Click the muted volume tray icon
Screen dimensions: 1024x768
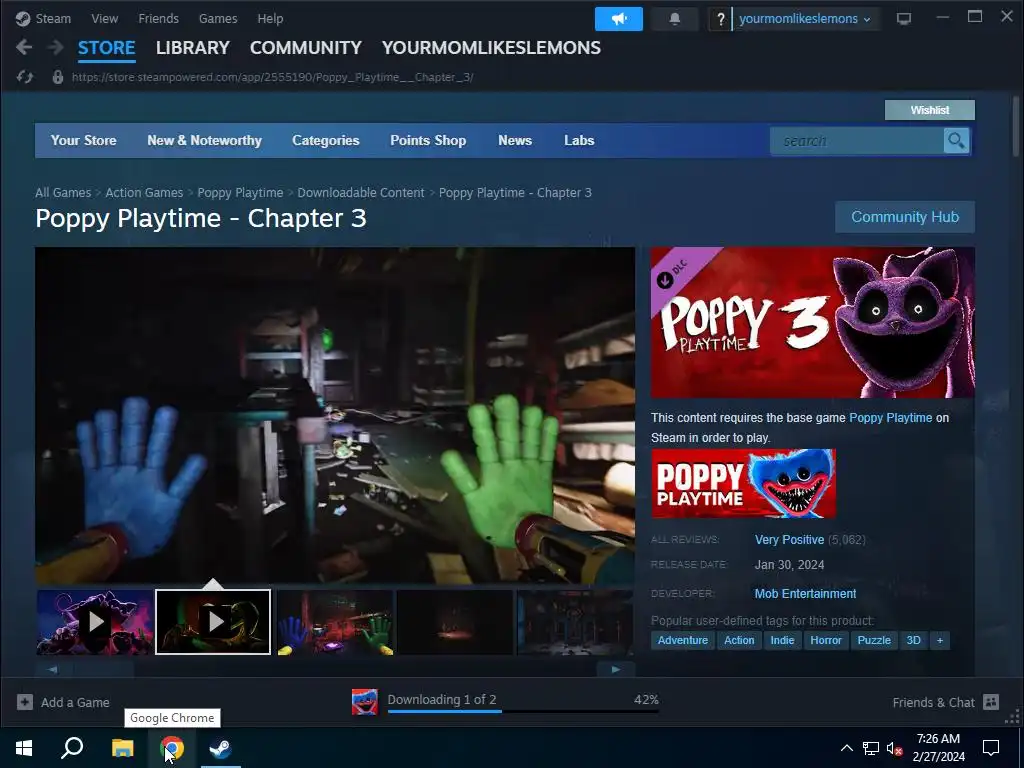coord(895,748)
